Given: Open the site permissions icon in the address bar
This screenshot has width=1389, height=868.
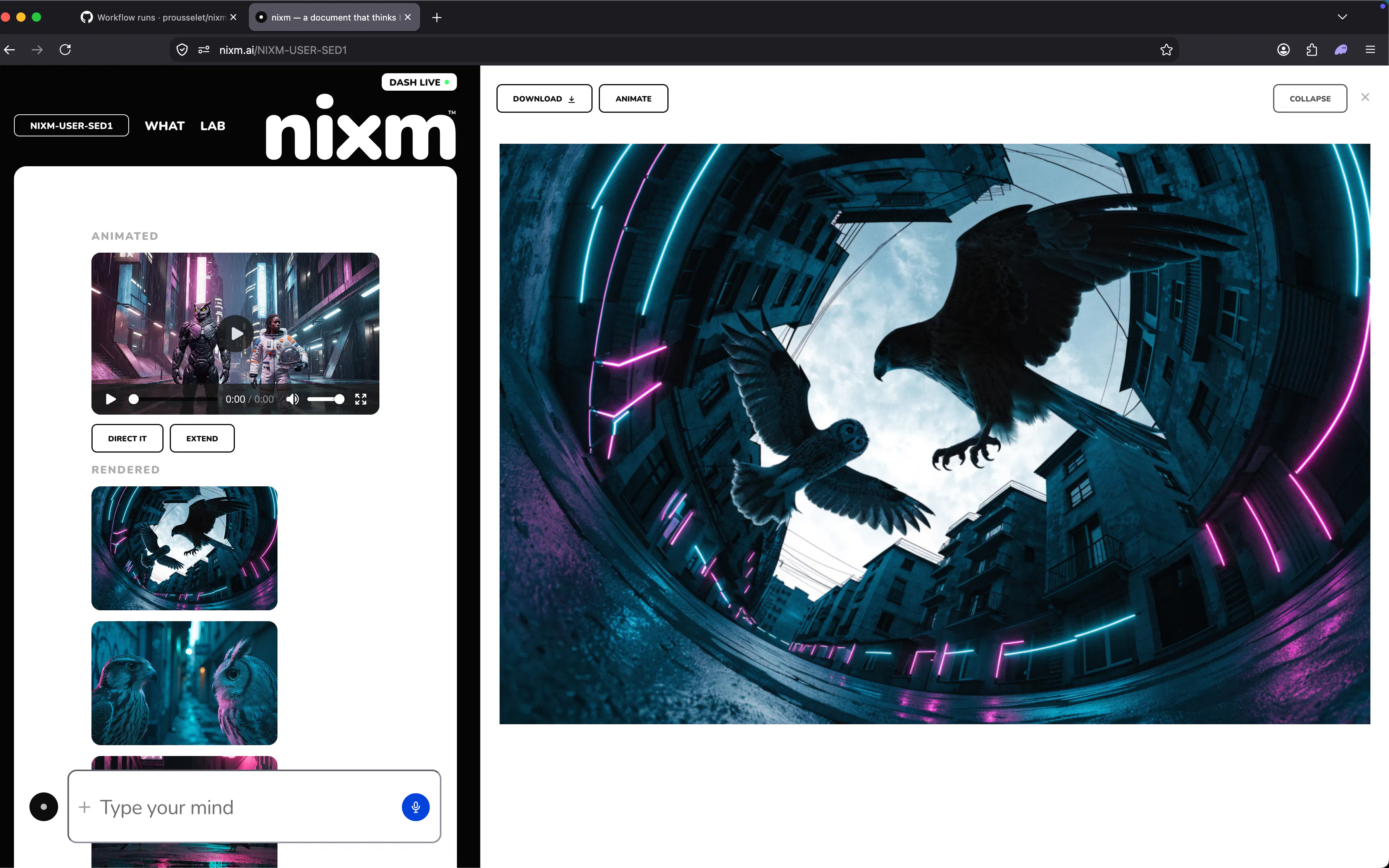Looking at the screenshot, I should coord(204,50).
